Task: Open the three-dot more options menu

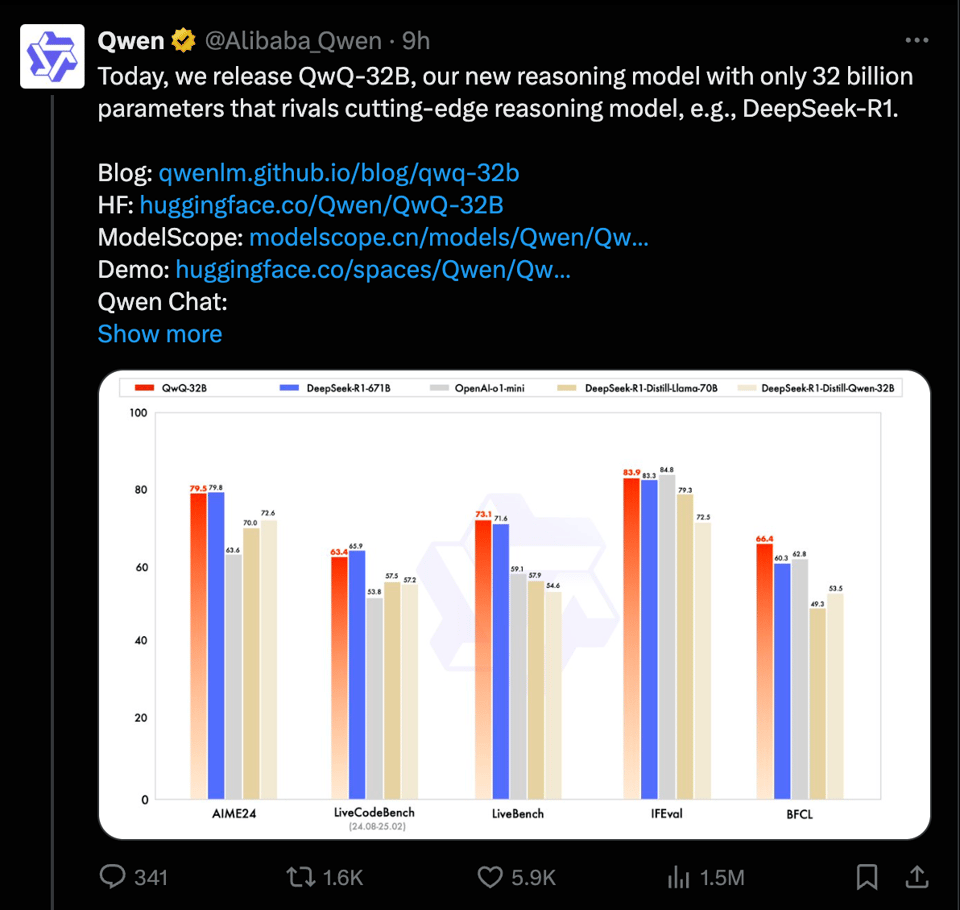Action: coord(916,41)
